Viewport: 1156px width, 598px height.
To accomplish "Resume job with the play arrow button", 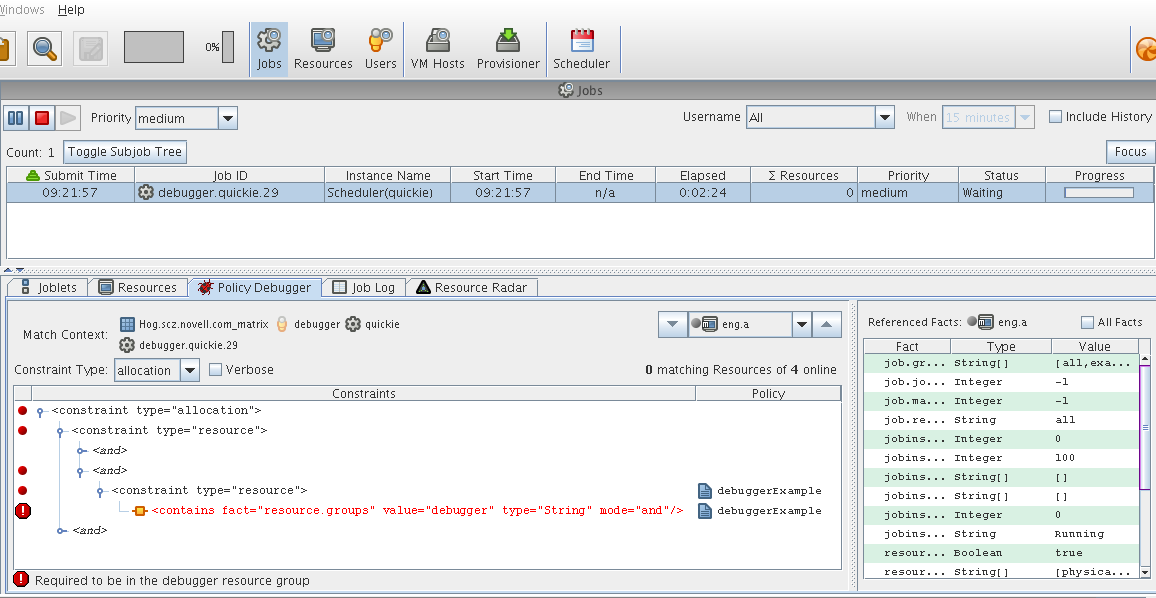I will pyautogui.click(x=68, y=118).
